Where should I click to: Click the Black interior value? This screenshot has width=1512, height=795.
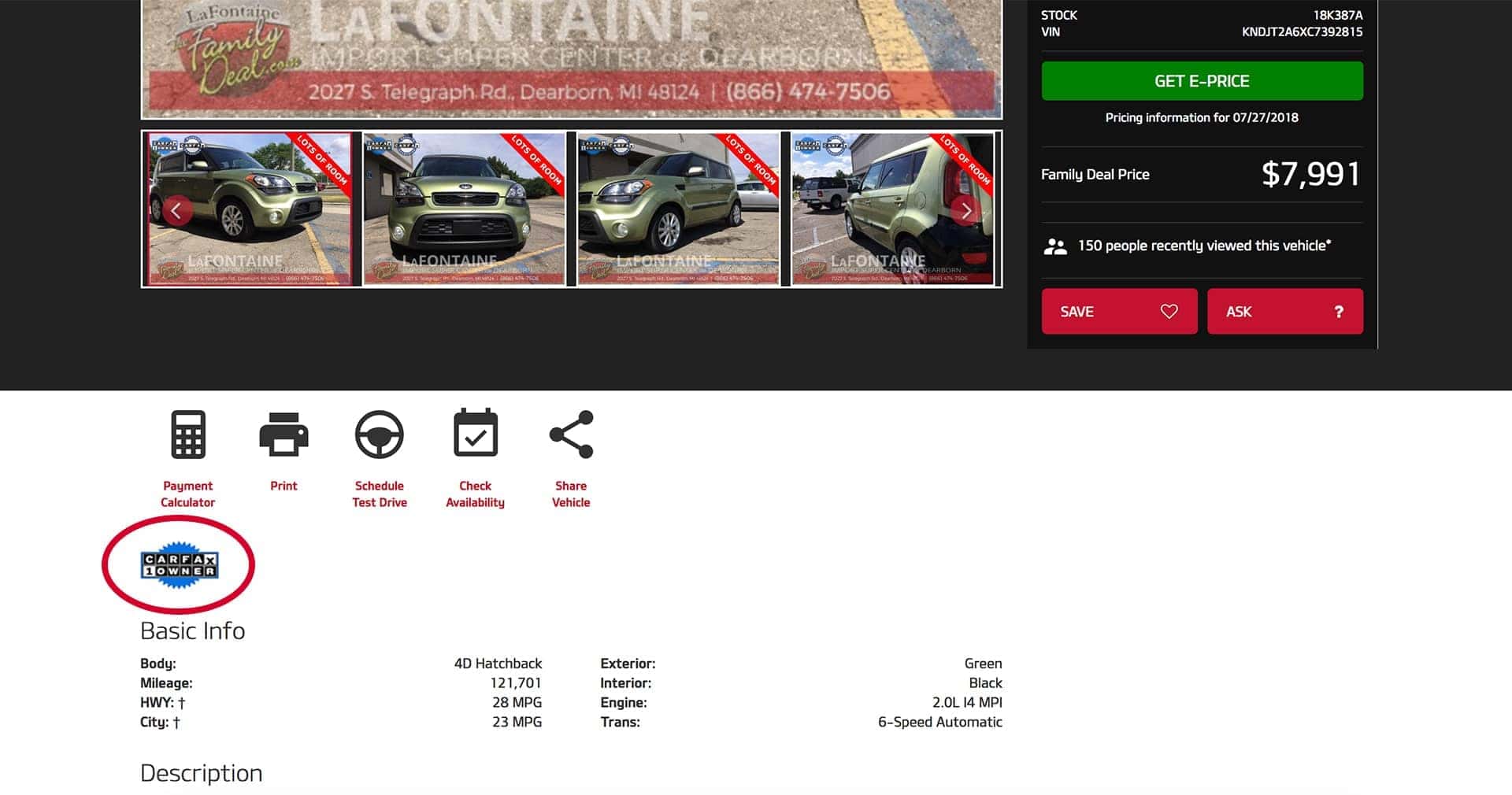[x=985, y=683]
